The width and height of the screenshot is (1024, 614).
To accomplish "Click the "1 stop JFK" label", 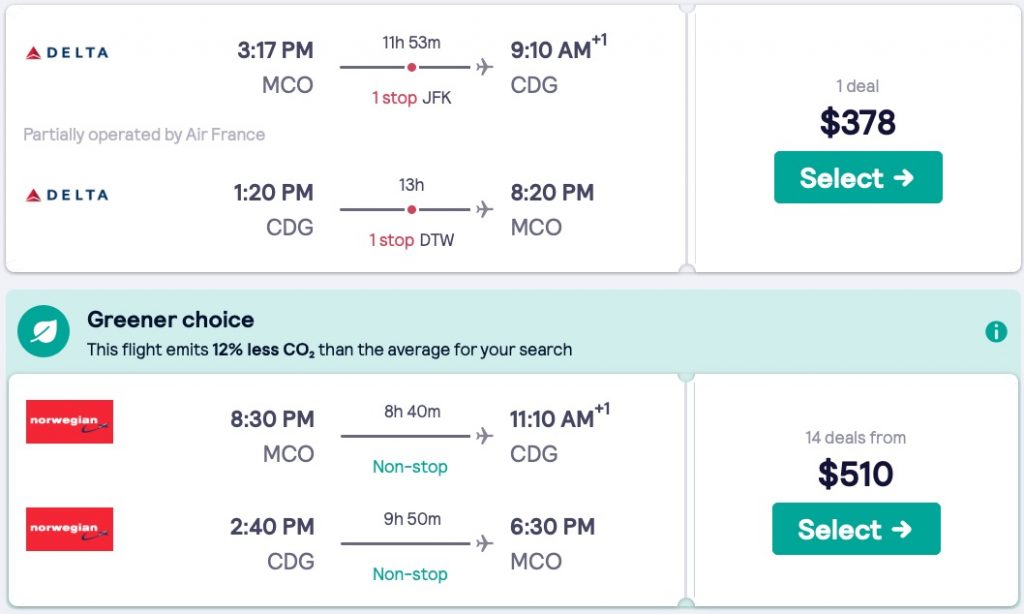I will click(x=411, y=98).
